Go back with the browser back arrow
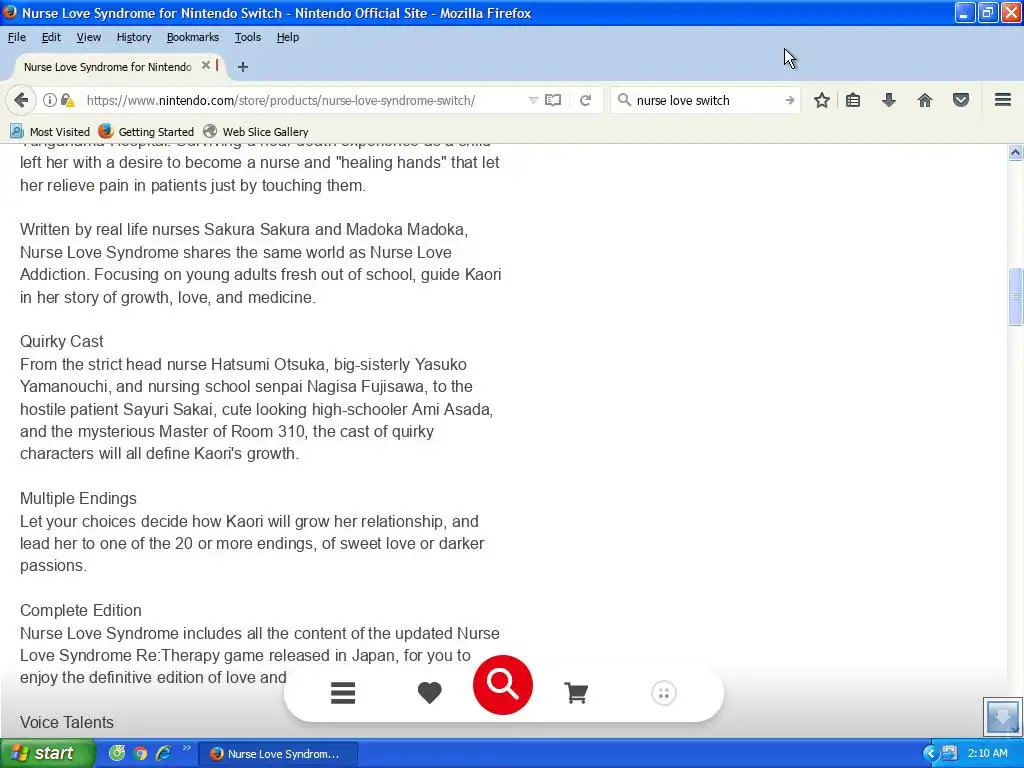This screenshot has height=768, width=1024. (20, 100)
